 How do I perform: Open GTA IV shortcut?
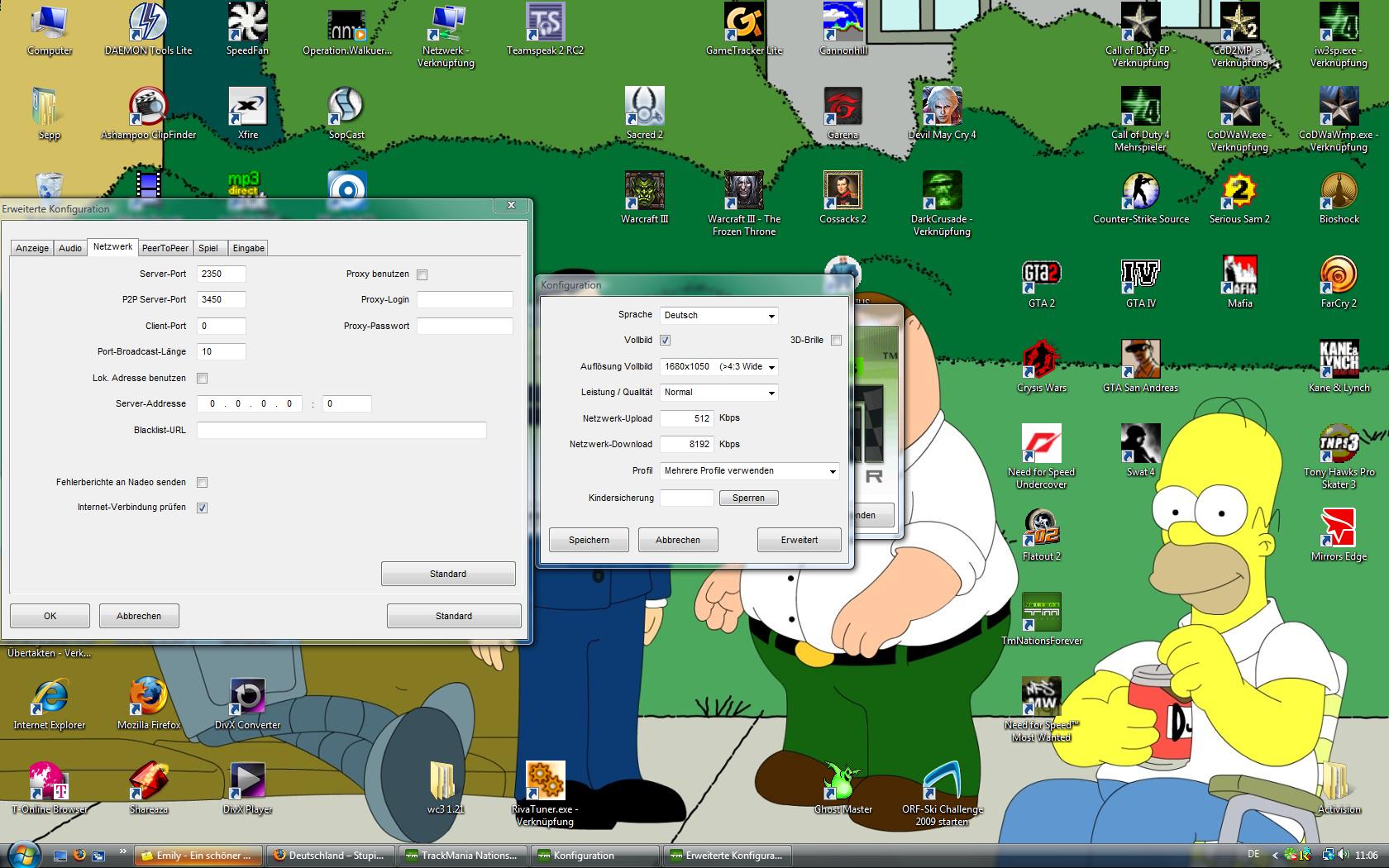point(1141,283)
